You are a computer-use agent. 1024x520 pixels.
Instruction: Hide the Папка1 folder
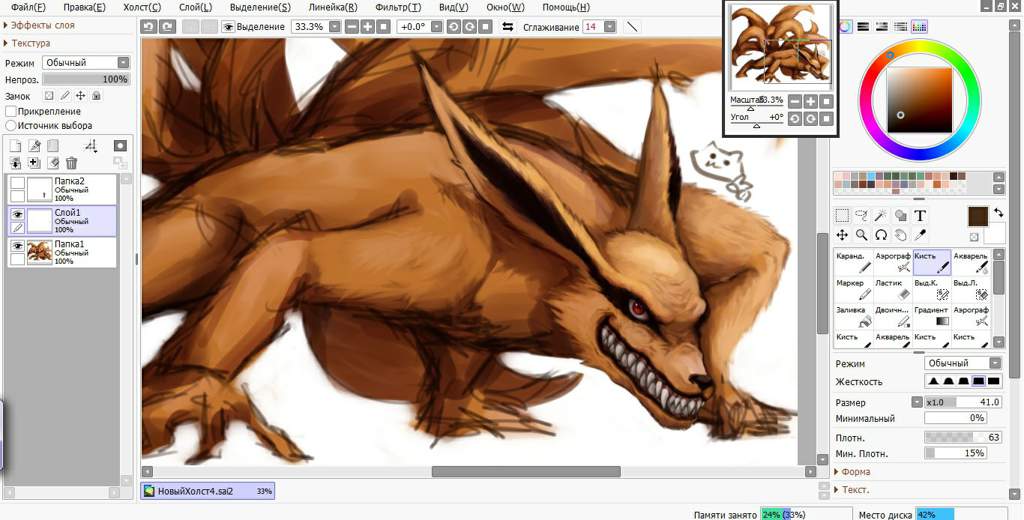click(17, 245)
